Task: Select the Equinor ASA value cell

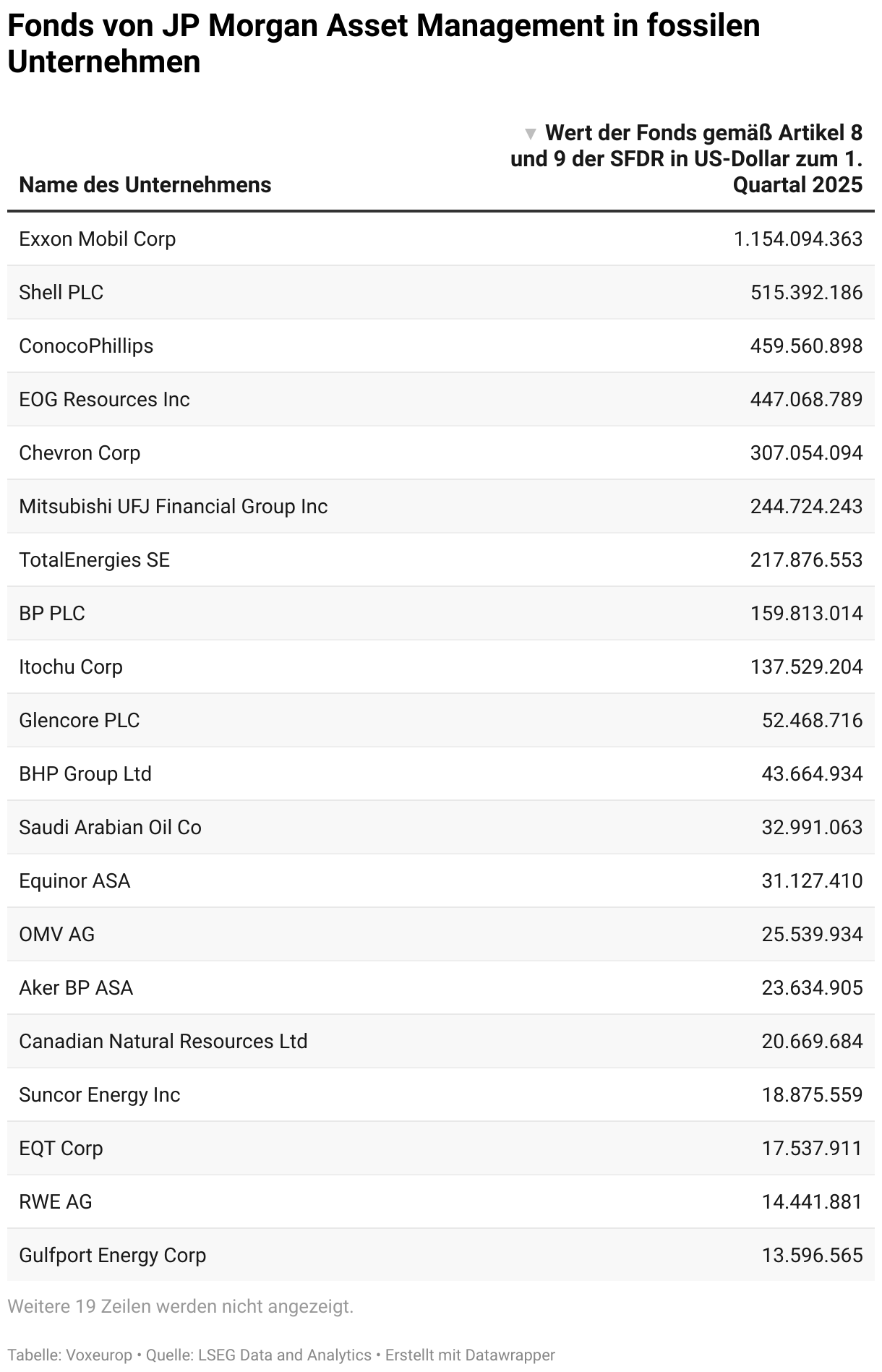Action: 812,880
